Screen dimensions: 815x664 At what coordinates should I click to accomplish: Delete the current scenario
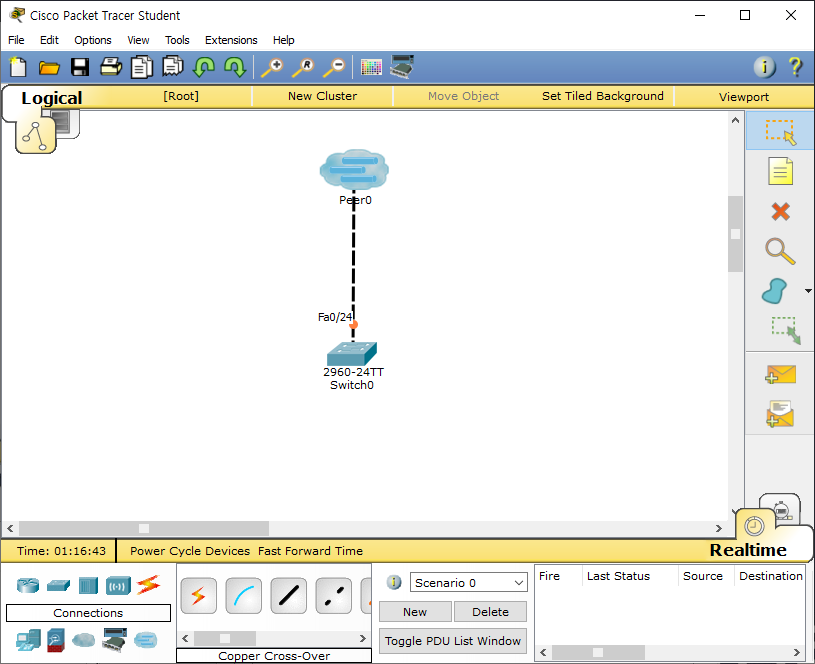coord(490,612)
